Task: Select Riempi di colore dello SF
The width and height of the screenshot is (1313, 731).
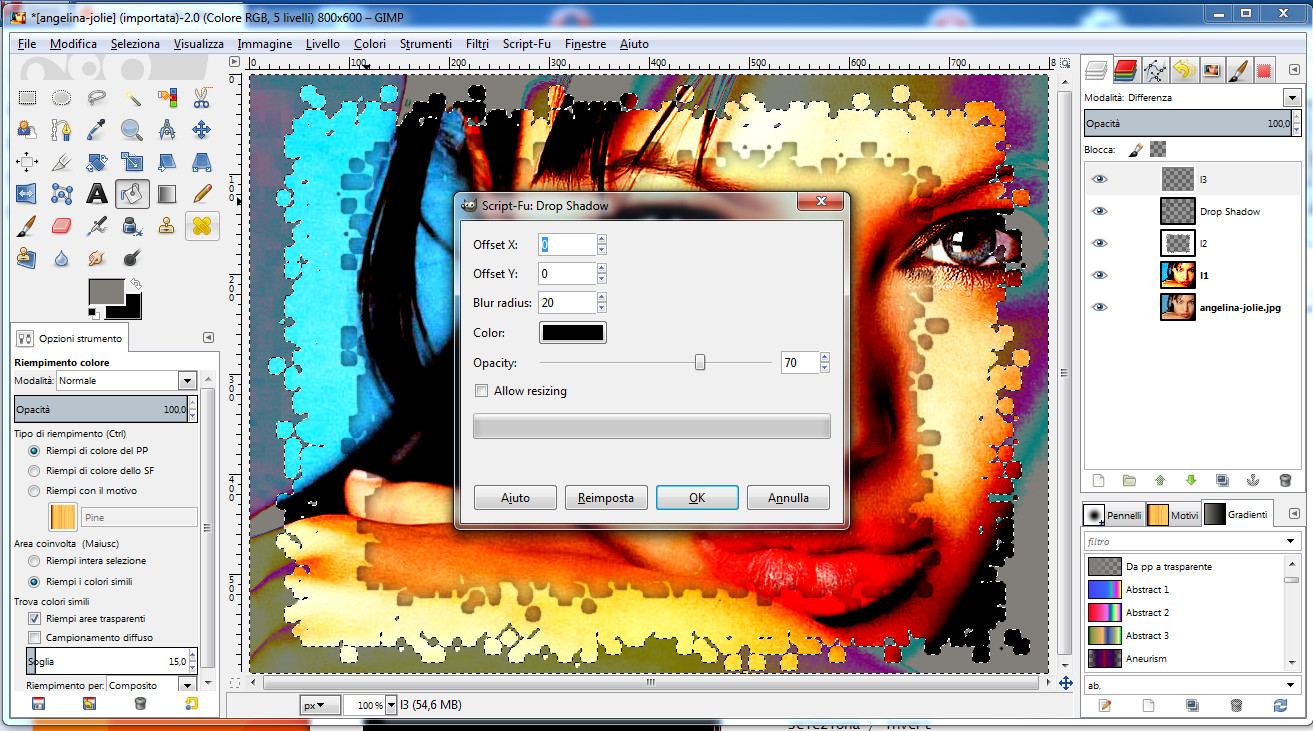Action: (35, 470)
